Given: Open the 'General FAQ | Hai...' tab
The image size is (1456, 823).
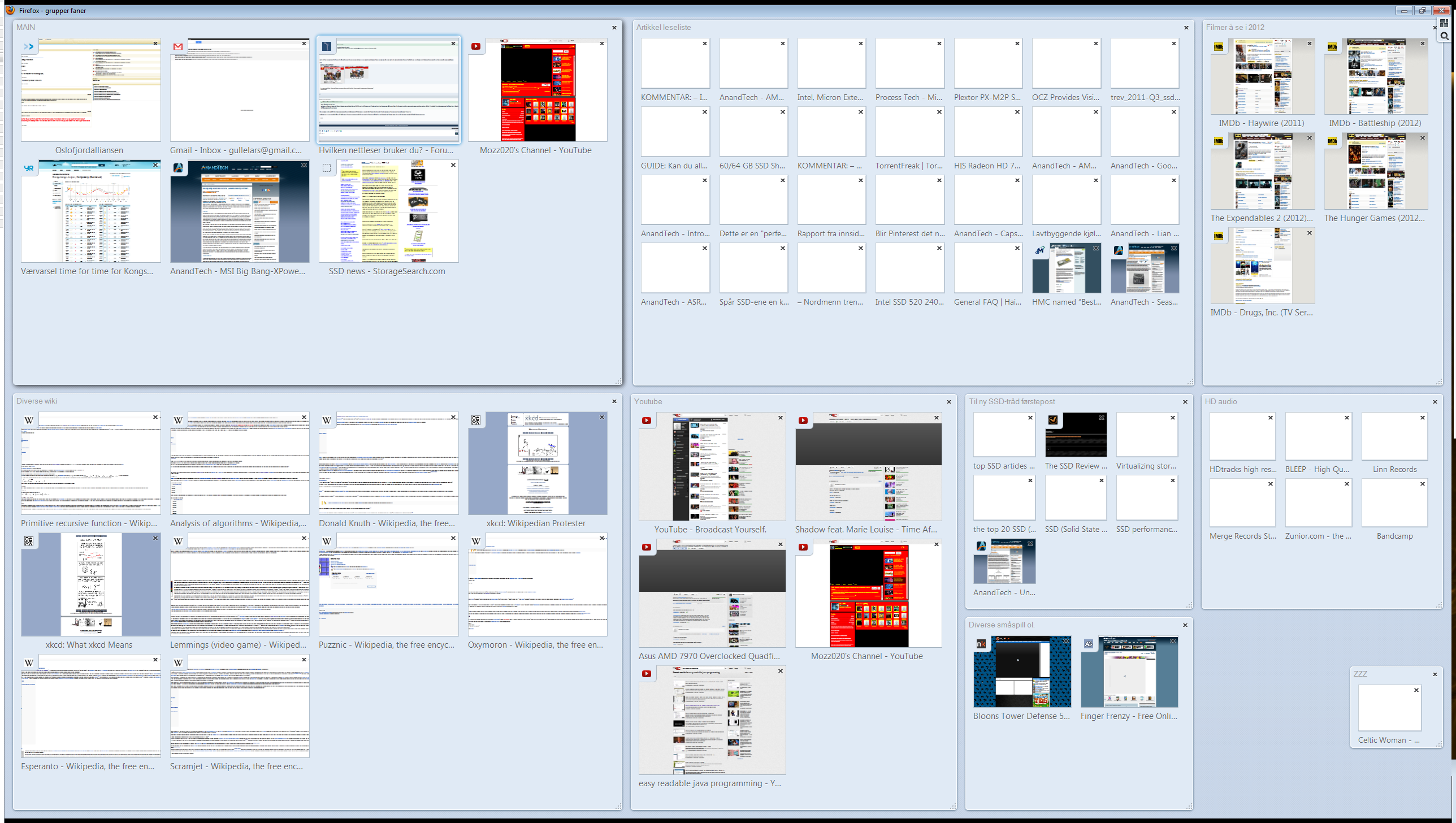Looking at the screenshot, I should coord(988,268).
